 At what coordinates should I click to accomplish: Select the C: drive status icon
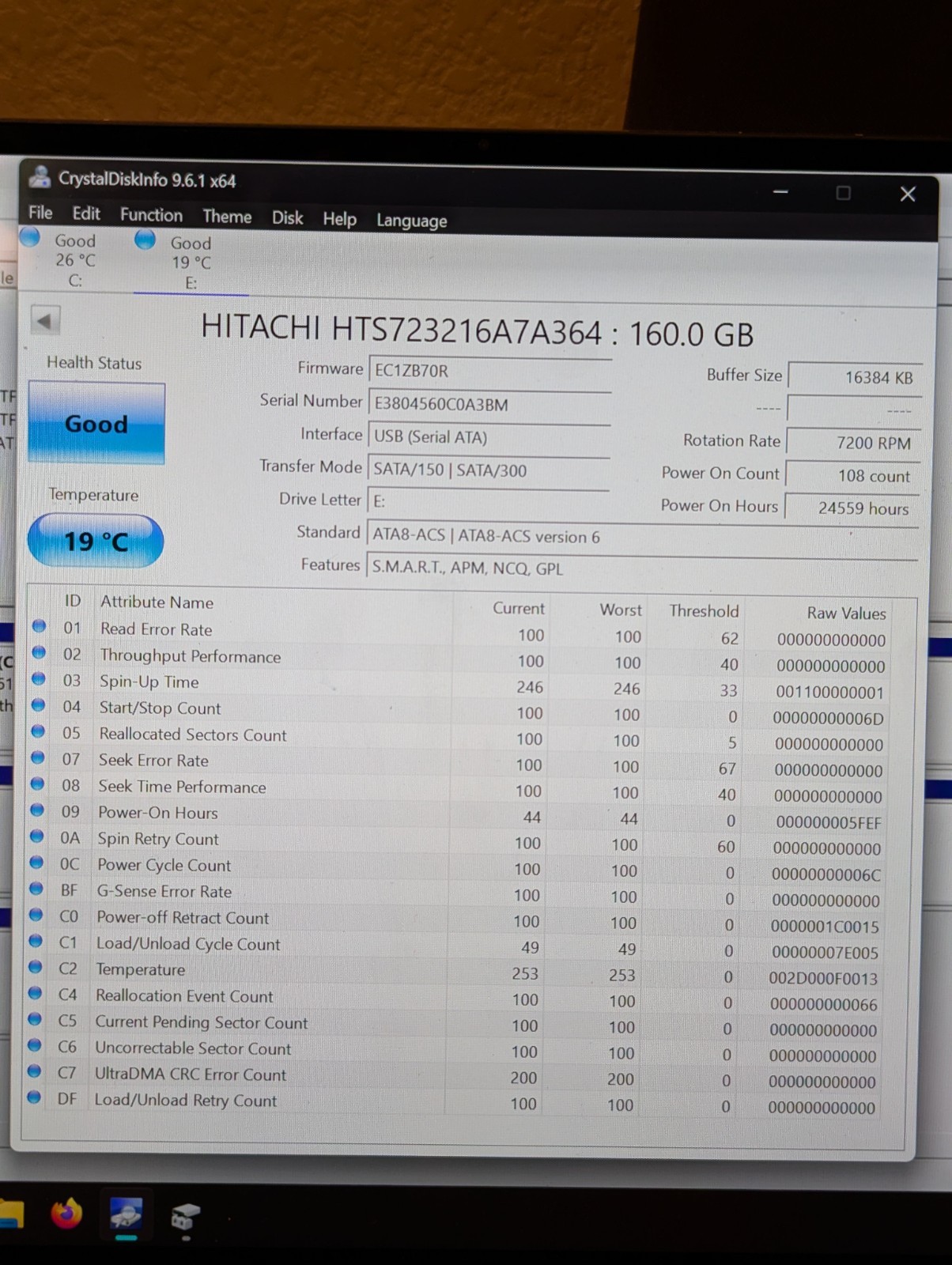[30, 237]
